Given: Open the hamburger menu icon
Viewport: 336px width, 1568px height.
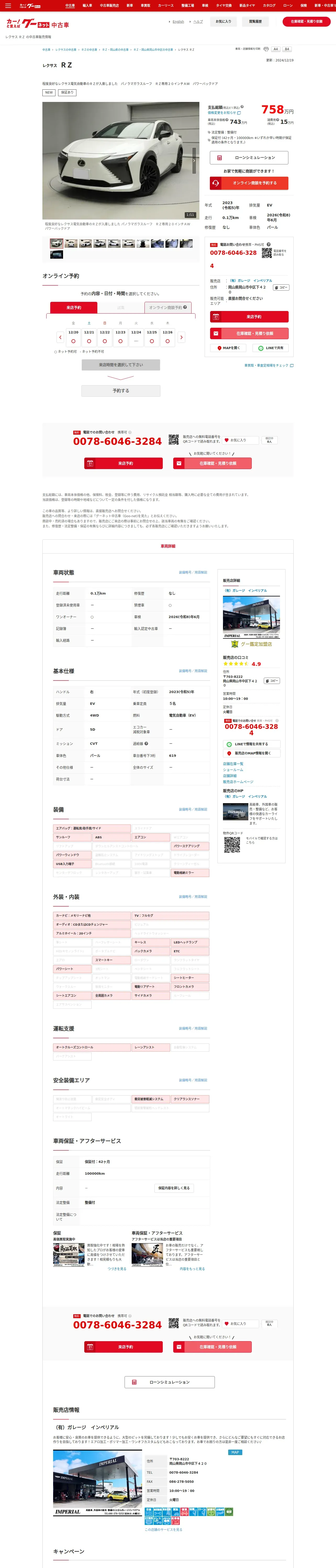Looking at the screenshot, I should pyautogui.click(x=8, y=5).
